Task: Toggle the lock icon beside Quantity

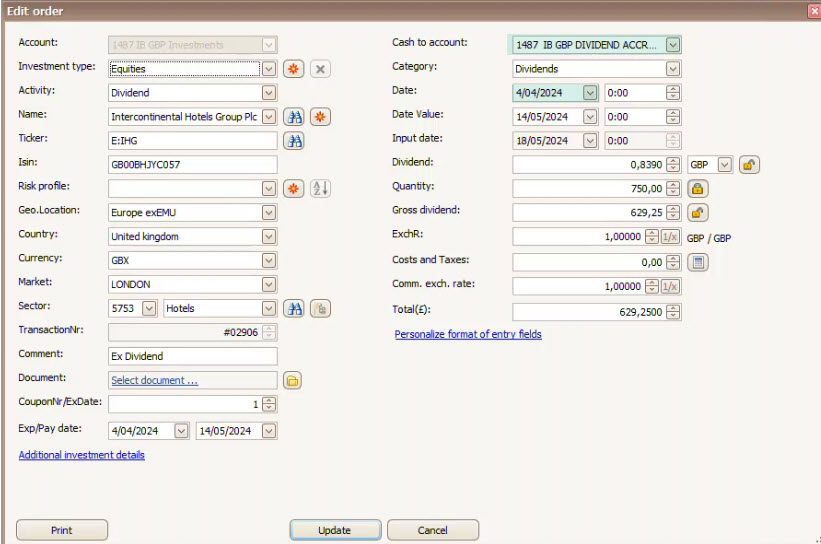Action: [698, 188]
